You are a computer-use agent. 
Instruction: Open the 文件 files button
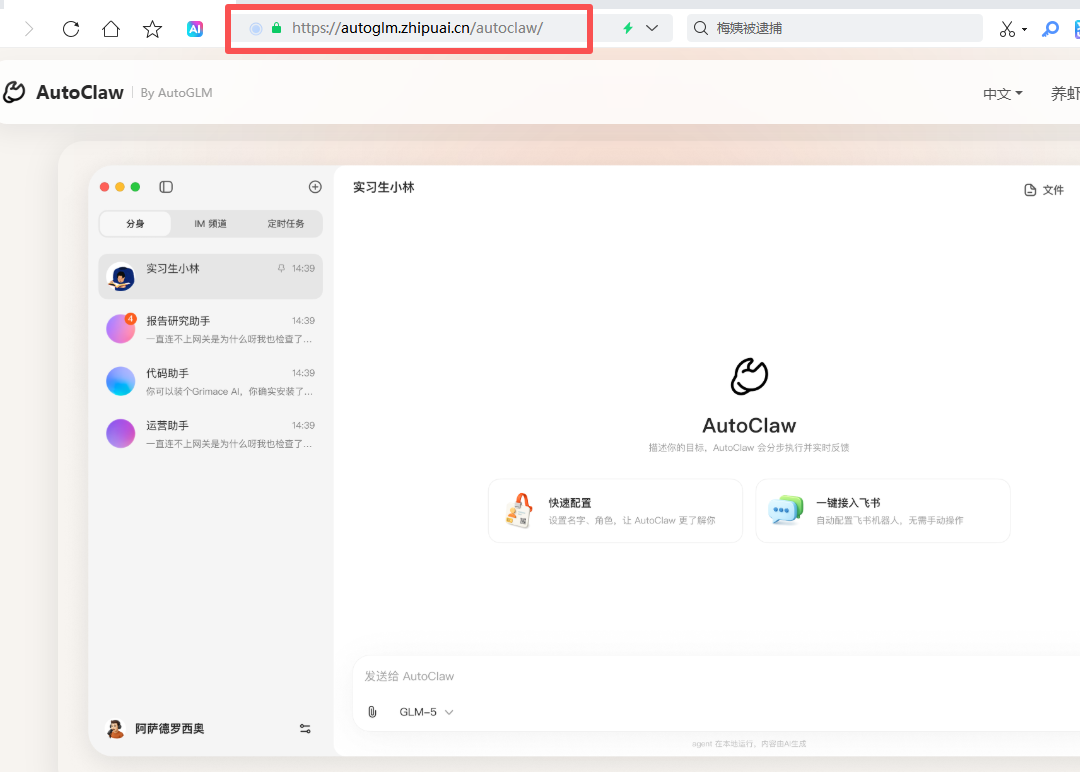[1043, 190]
